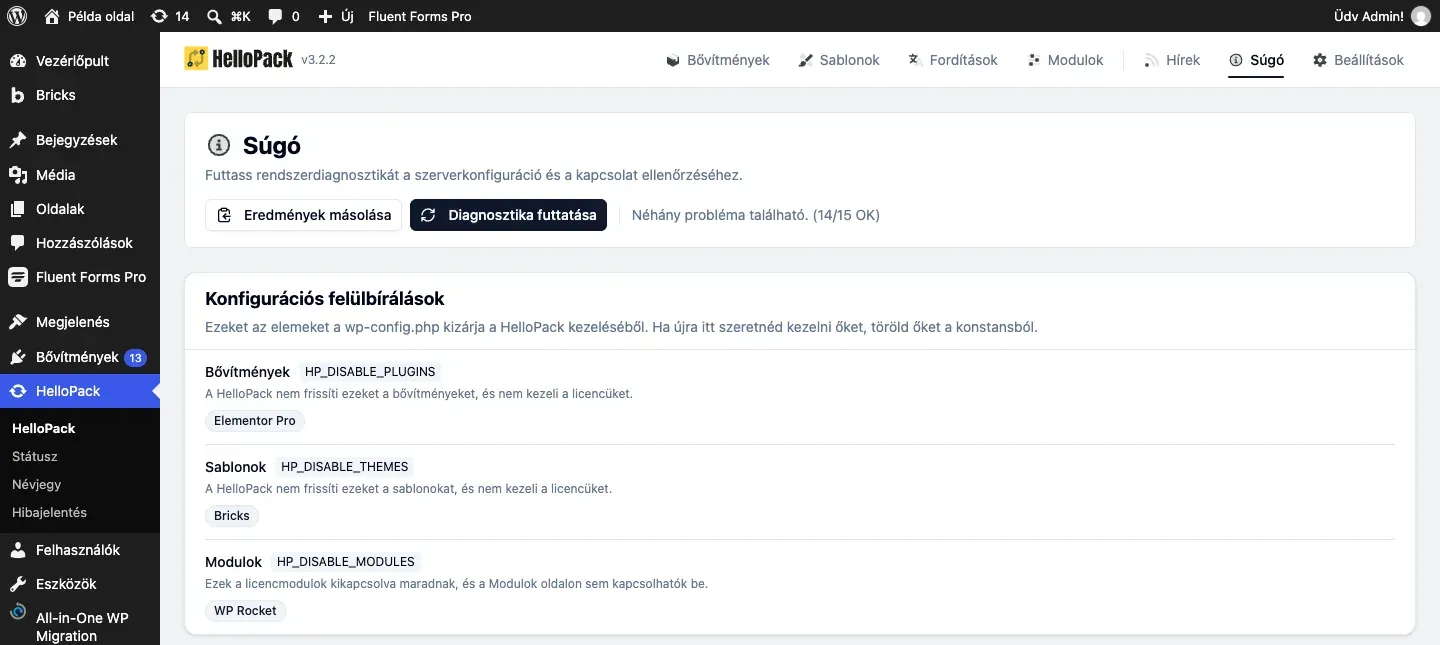The image size is (1440, 645).
Task: Click the Hozzászólások comment icon
Action: pyautogui.click(x=18, y=243)
